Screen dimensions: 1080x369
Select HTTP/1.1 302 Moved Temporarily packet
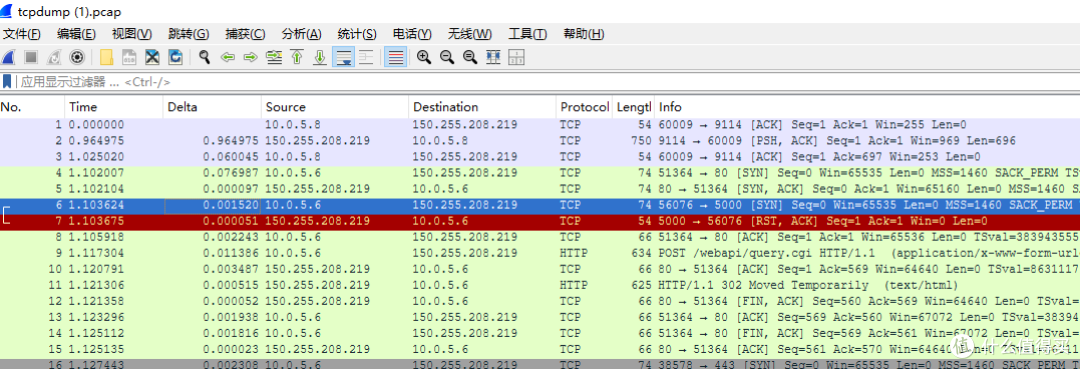pyautogui.click(x=540, y=285)
